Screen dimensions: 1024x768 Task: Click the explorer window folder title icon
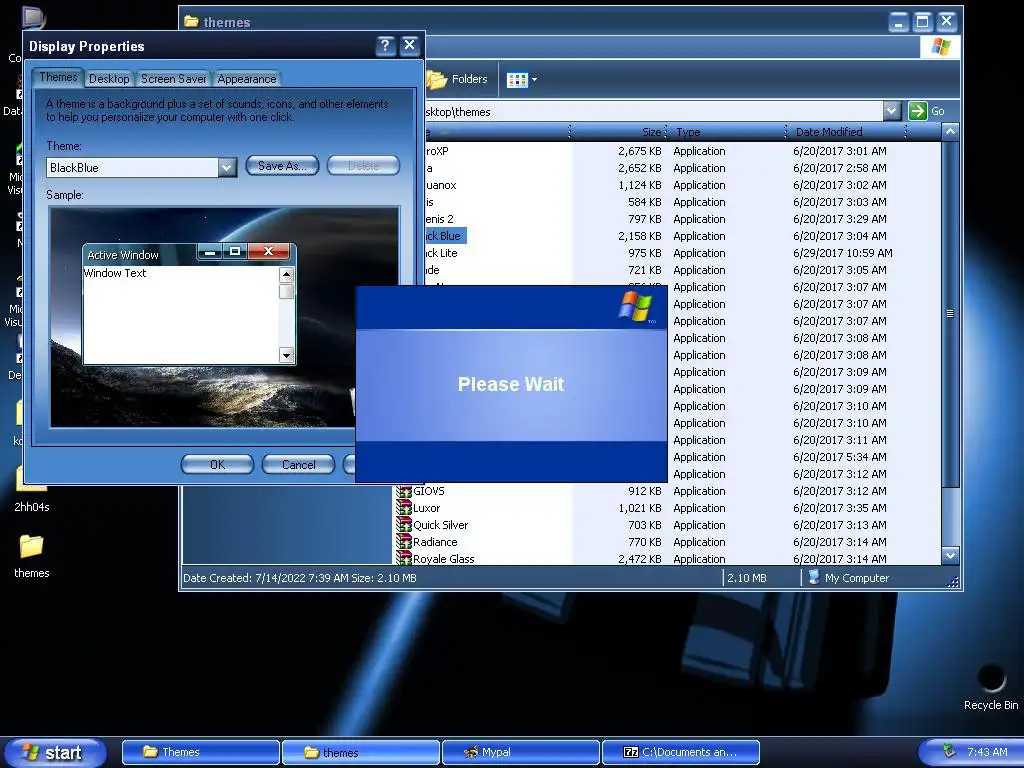tap(191, 22)
